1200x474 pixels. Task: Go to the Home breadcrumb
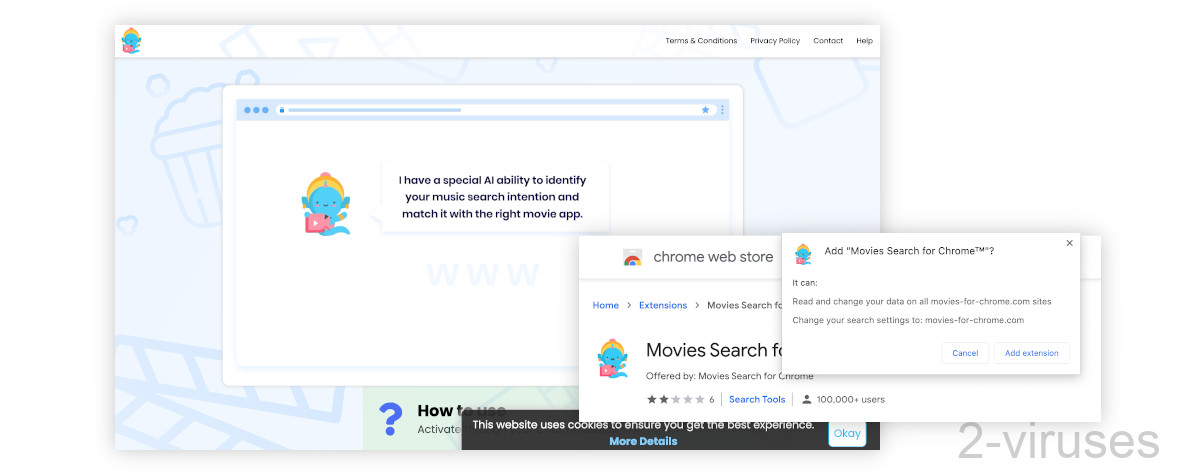[x=605, y=305]
